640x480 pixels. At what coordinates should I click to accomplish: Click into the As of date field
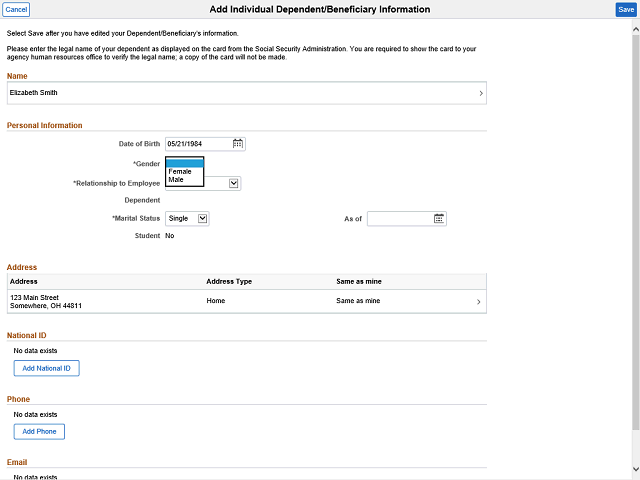(x=399, y=219)
